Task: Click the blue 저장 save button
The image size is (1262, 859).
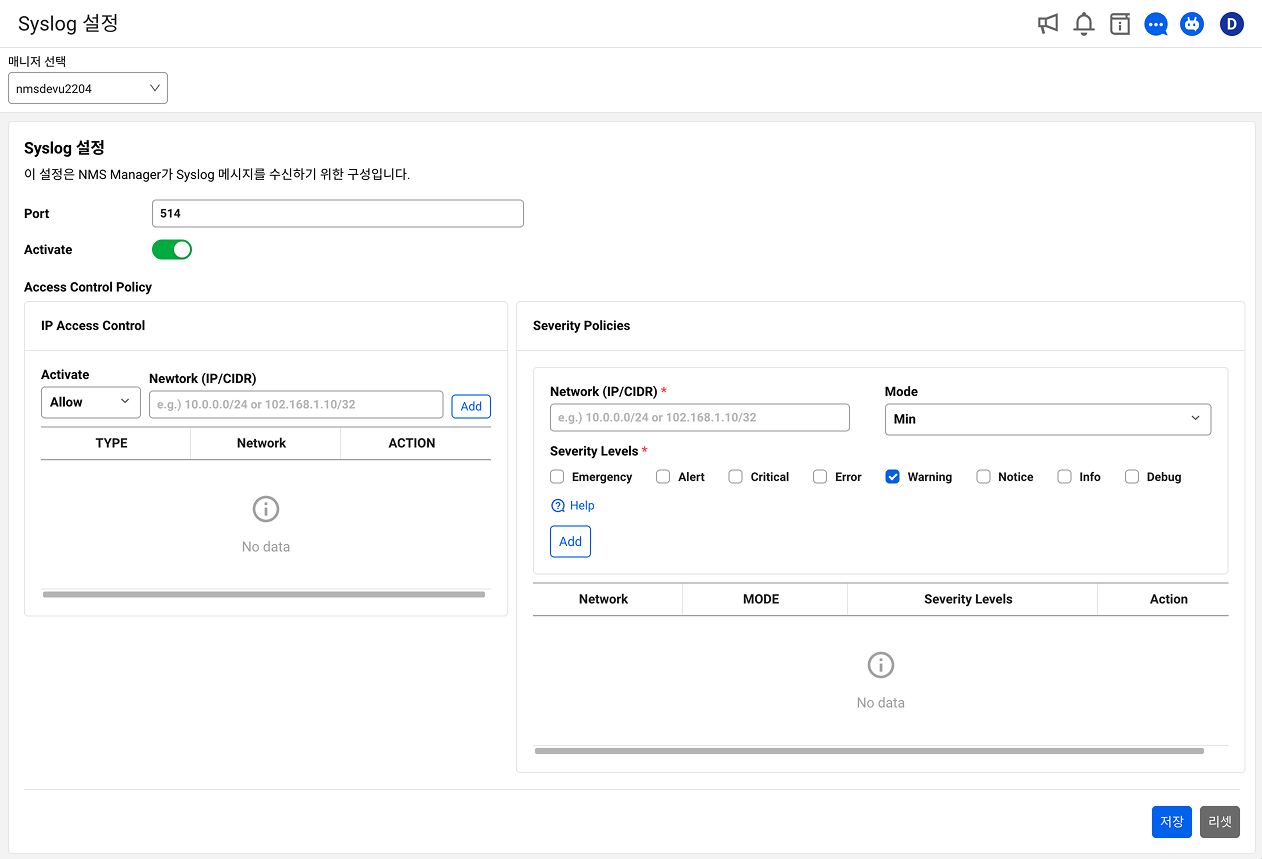Action: 1171,822
